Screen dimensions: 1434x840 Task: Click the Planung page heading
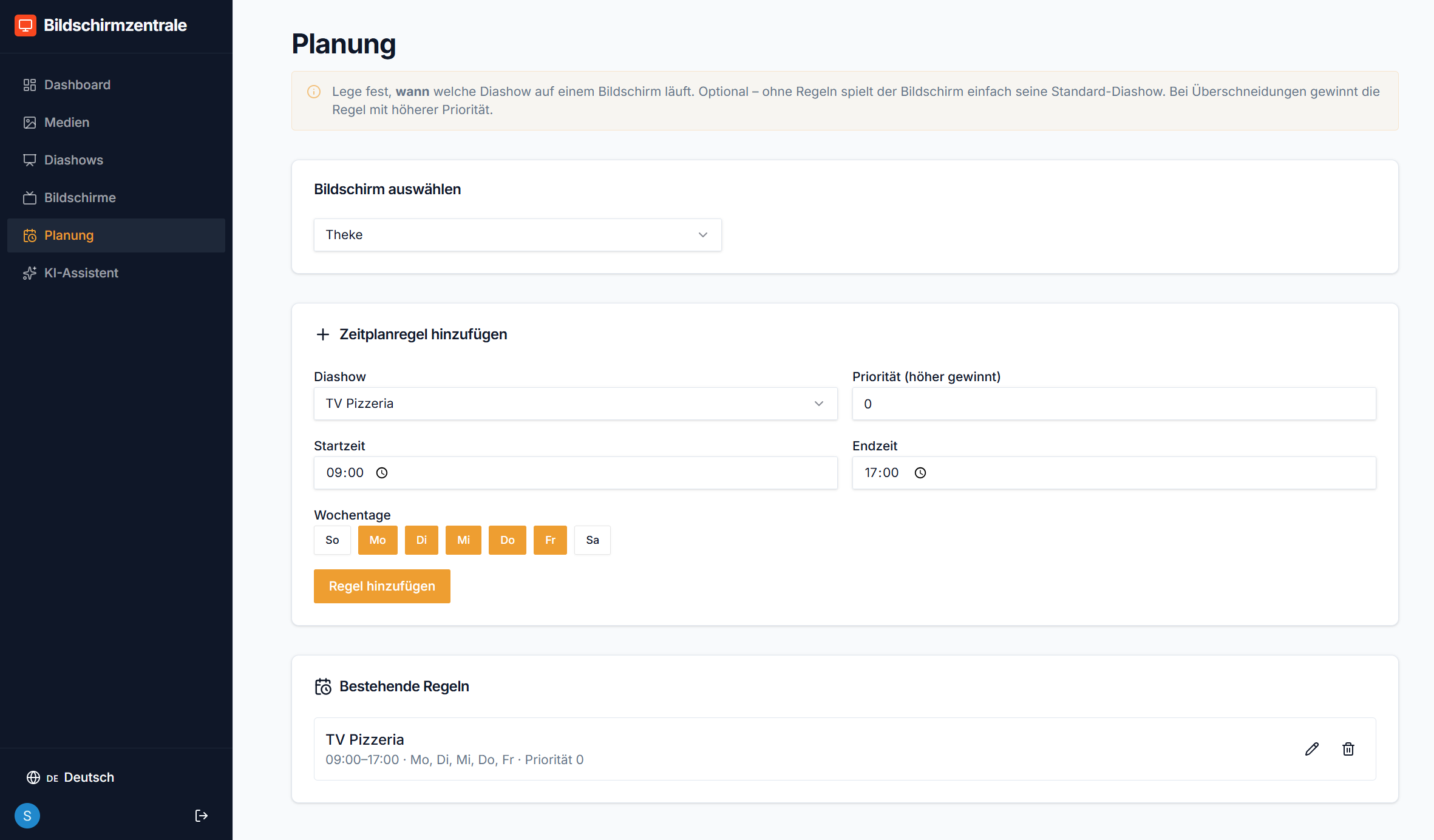(344, 44)
